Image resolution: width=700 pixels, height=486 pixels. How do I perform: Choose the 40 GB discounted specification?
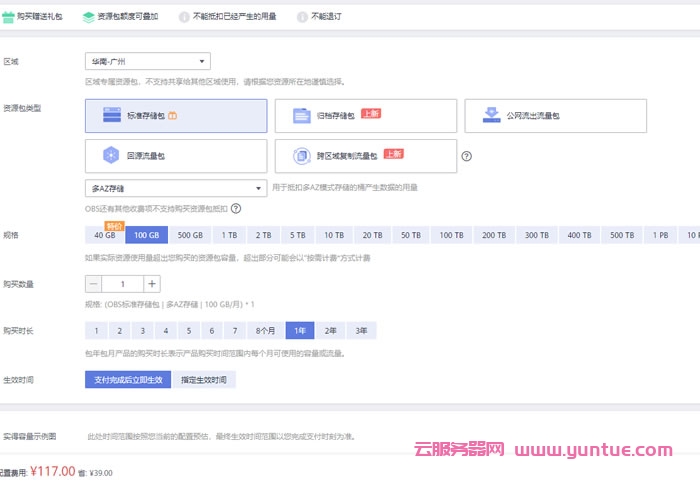coord(105,235)
